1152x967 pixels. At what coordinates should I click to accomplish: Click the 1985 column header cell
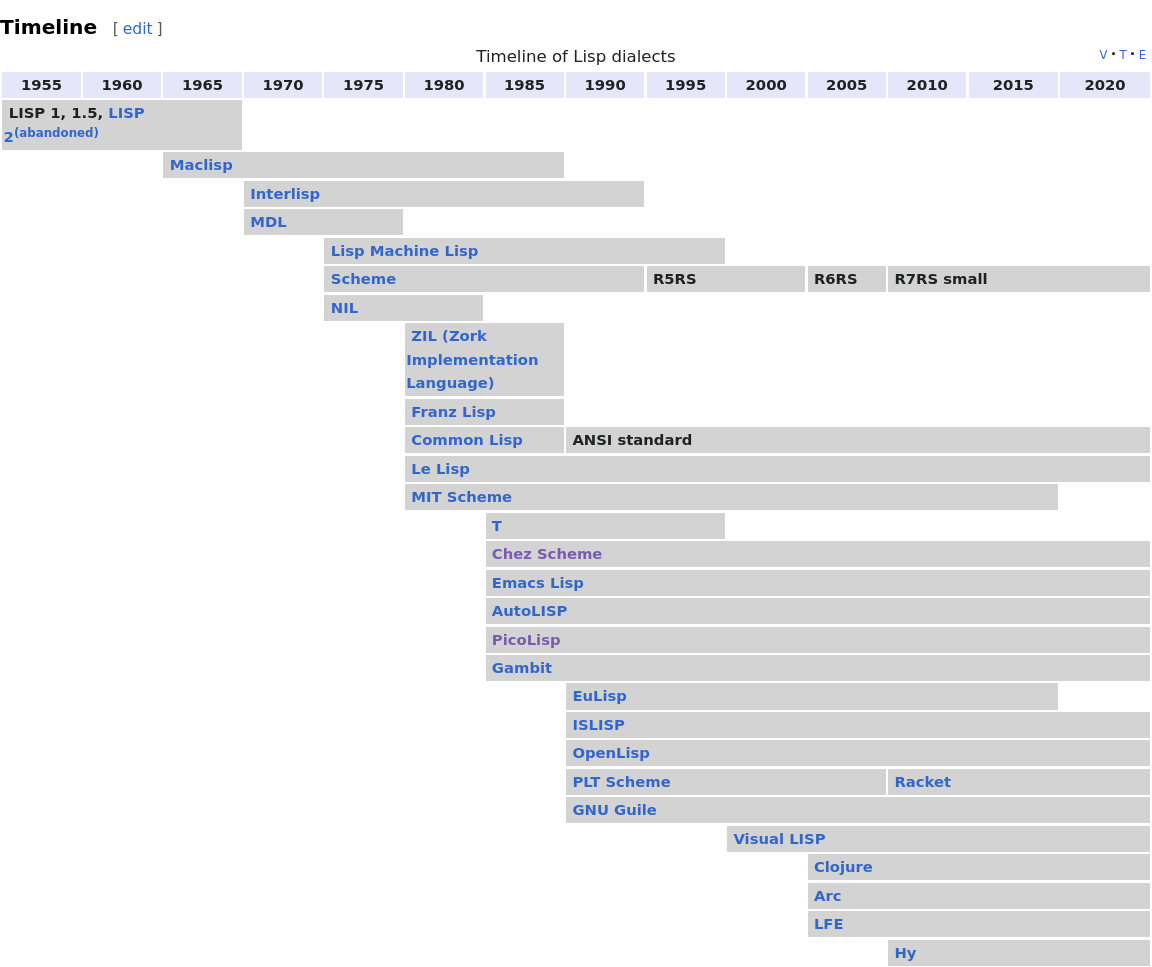524,85
